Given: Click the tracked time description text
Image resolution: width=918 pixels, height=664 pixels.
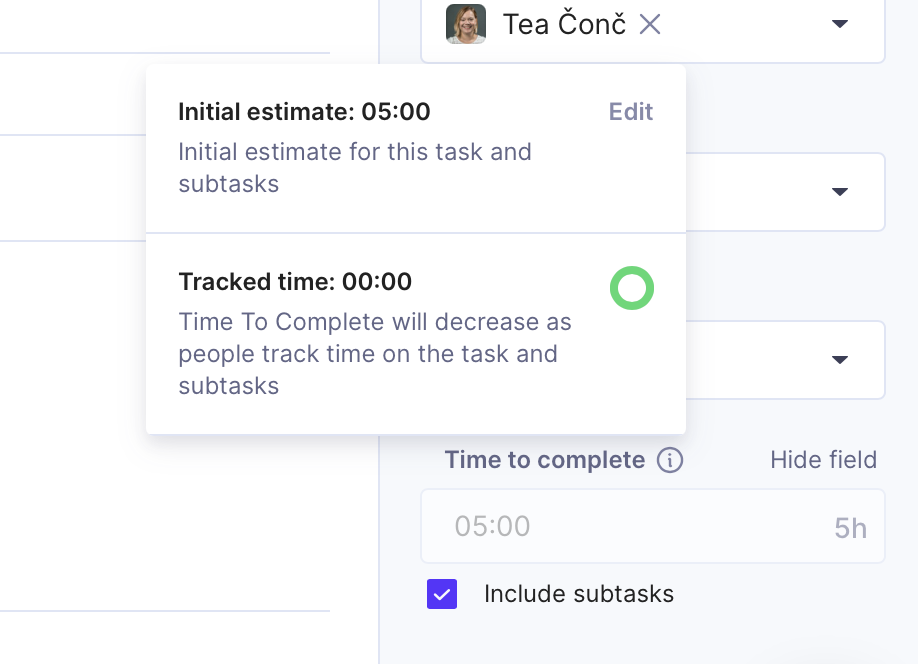Looking at the screenshot, I should coord(375,354).
